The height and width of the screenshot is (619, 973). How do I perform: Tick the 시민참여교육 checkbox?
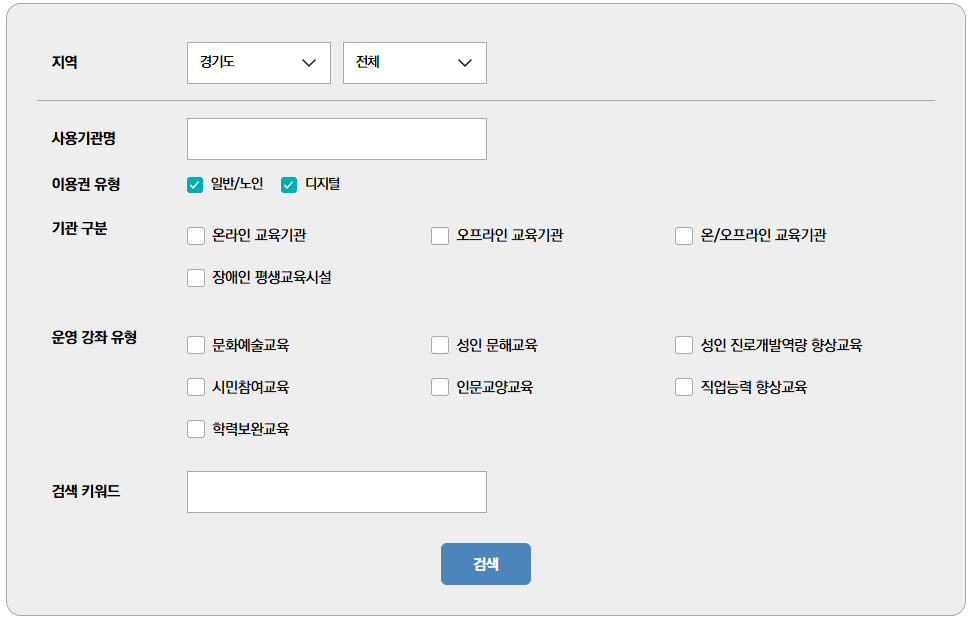click(x=196, y=387)
